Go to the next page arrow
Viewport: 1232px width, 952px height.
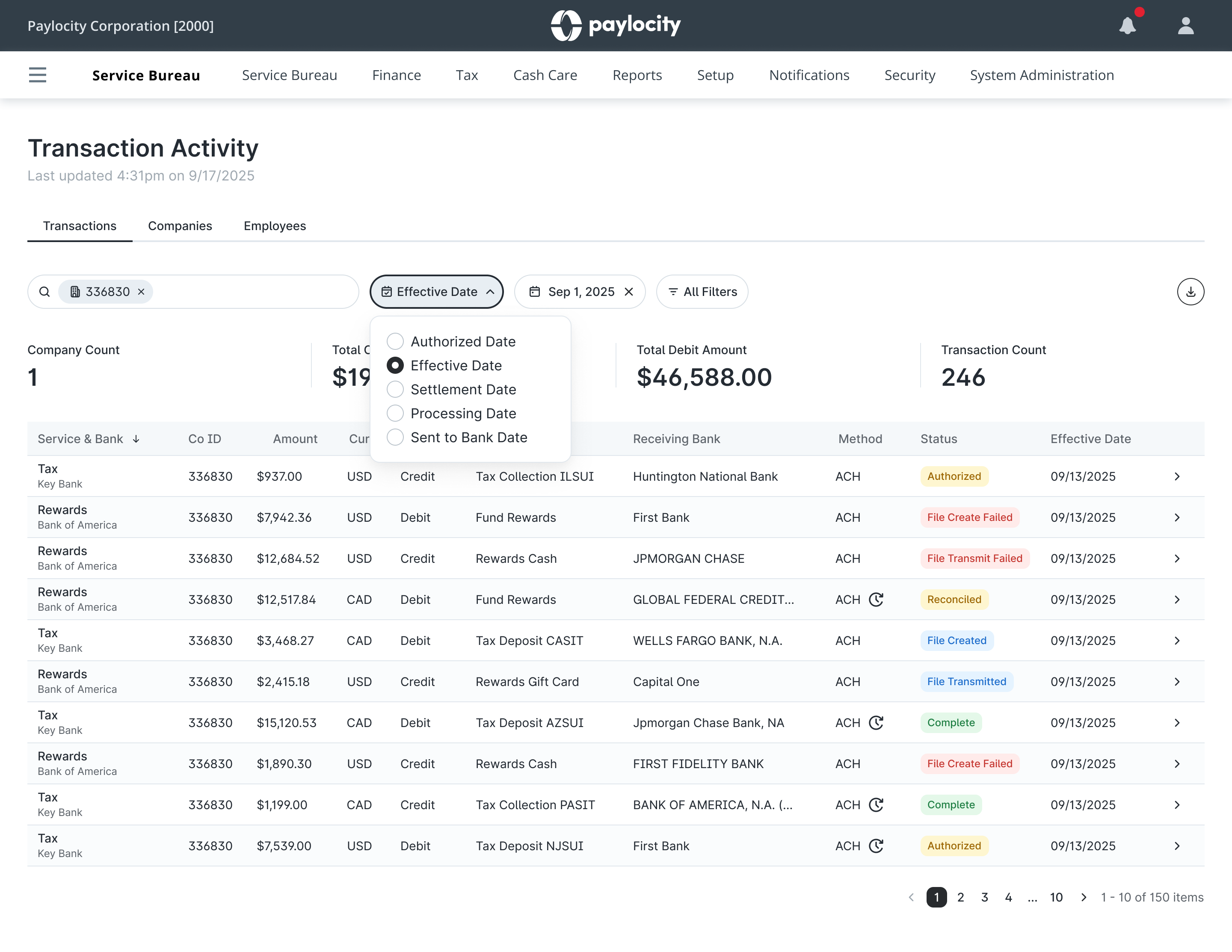[x=1083, y=897]
